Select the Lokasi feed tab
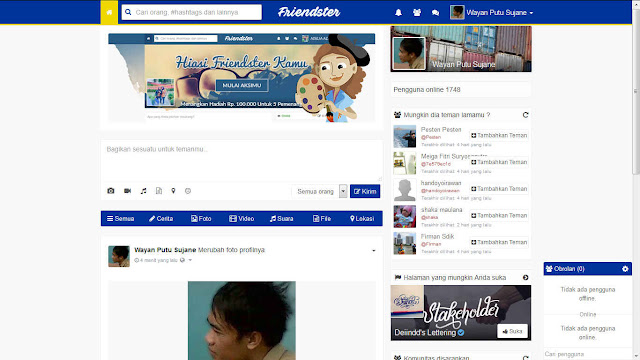 [x=362, y=219]
